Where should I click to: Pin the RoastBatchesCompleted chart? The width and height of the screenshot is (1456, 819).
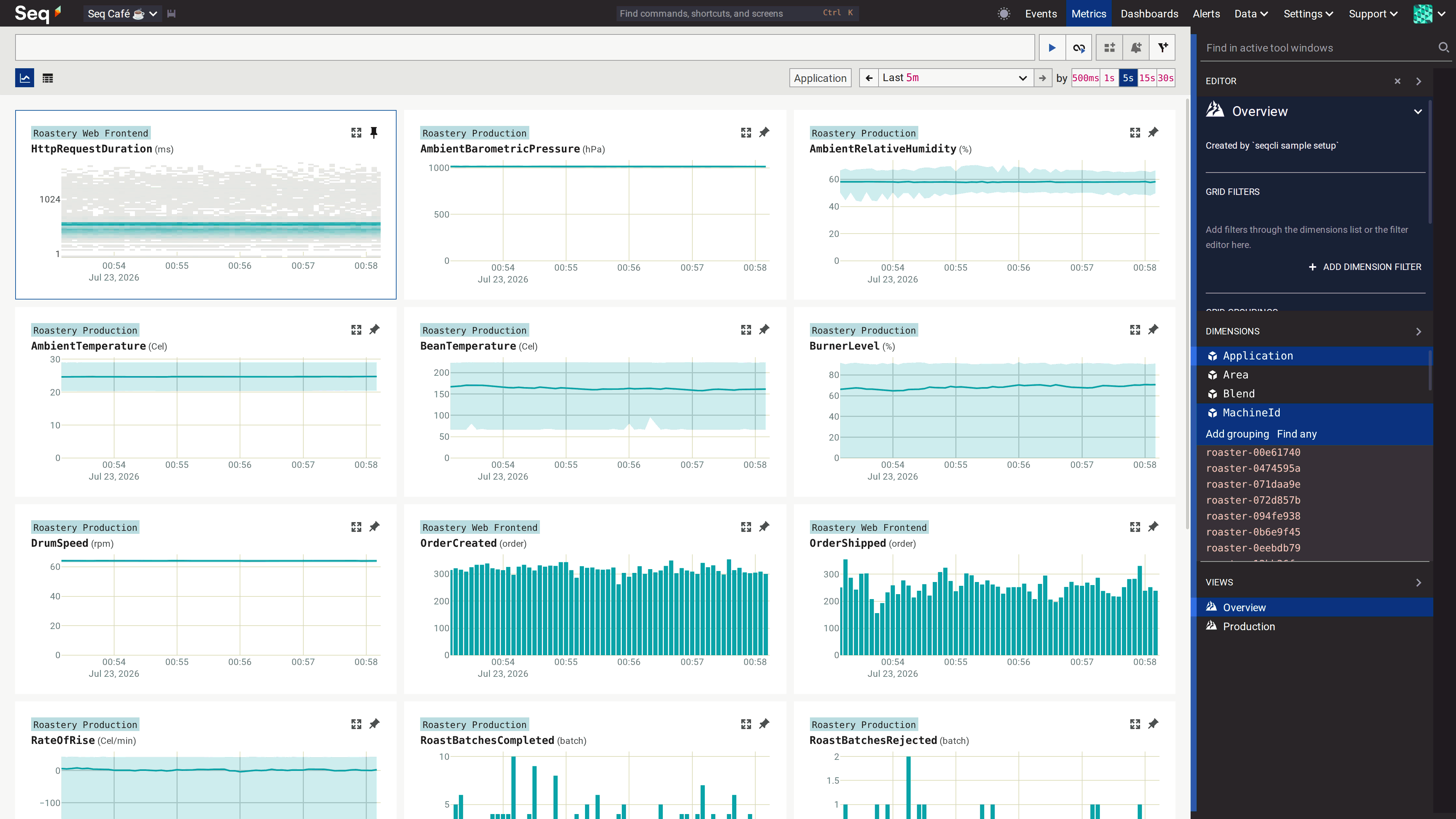[764, 724]
